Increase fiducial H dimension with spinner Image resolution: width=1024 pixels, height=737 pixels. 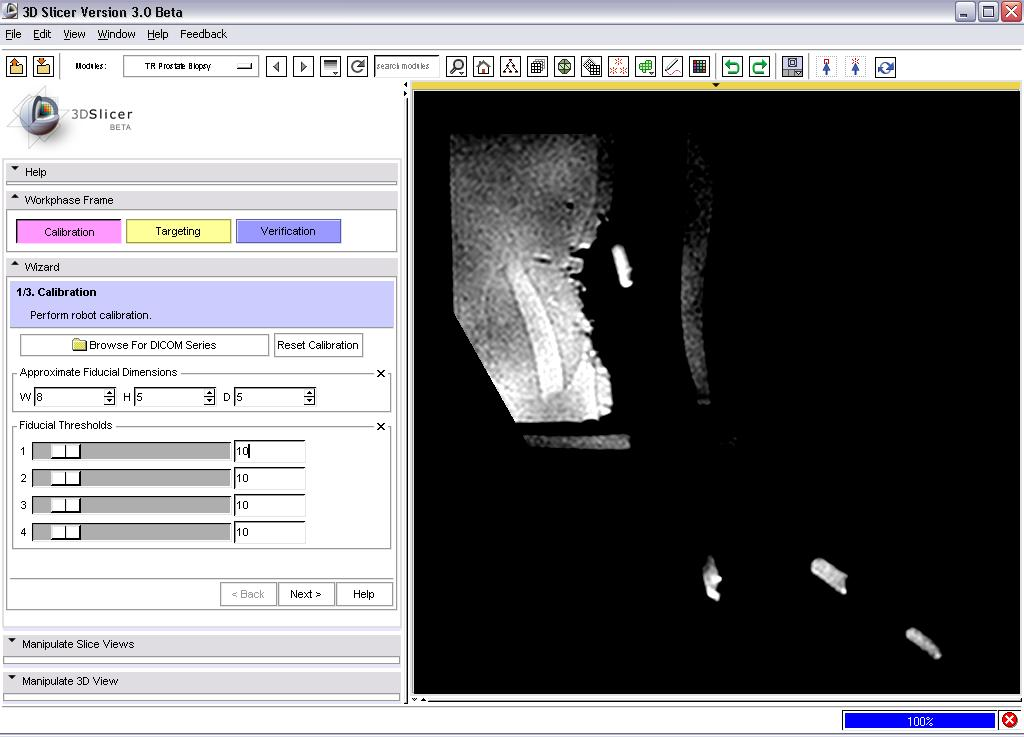point(209,393)
